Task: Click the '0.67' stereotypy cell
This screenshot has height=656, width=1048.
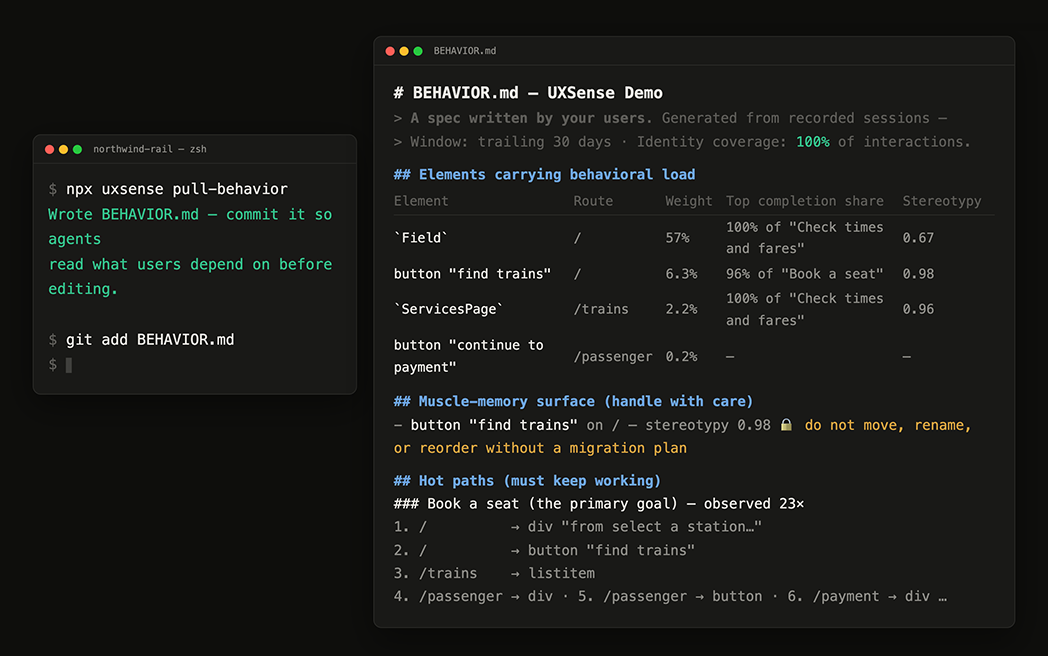Action: click(918, 238)
